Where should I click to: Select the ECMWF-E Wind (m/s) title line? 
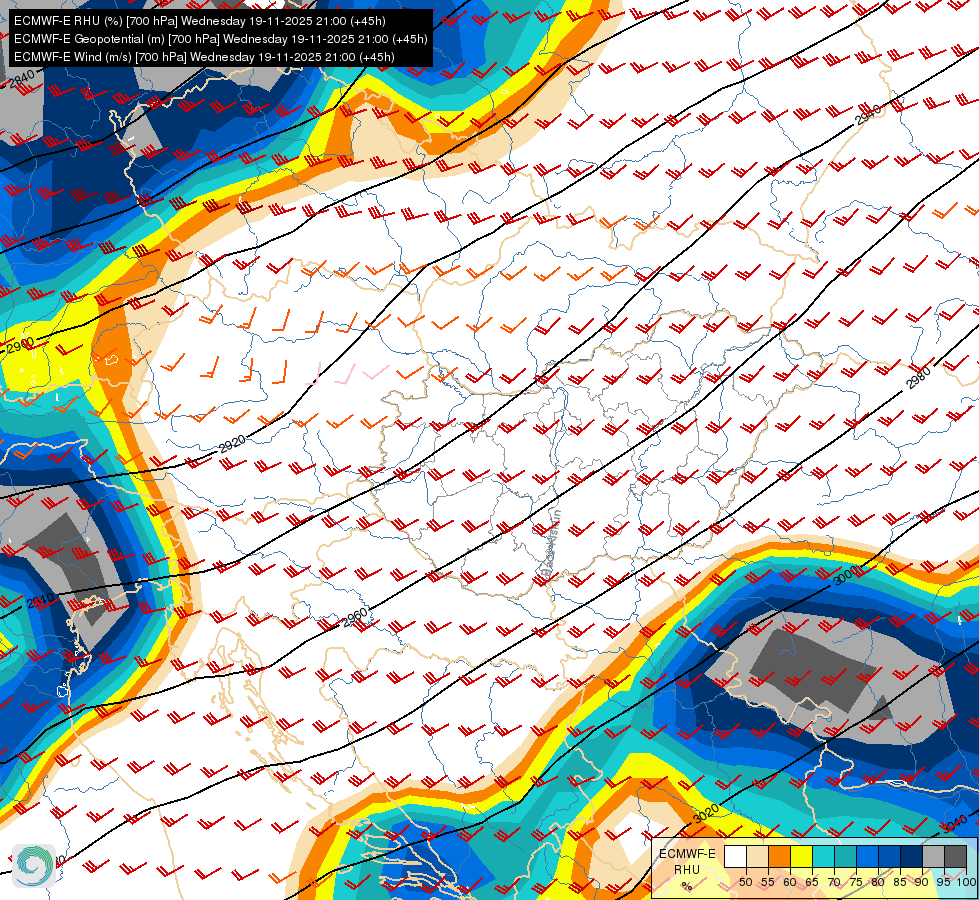pos(204,57)
